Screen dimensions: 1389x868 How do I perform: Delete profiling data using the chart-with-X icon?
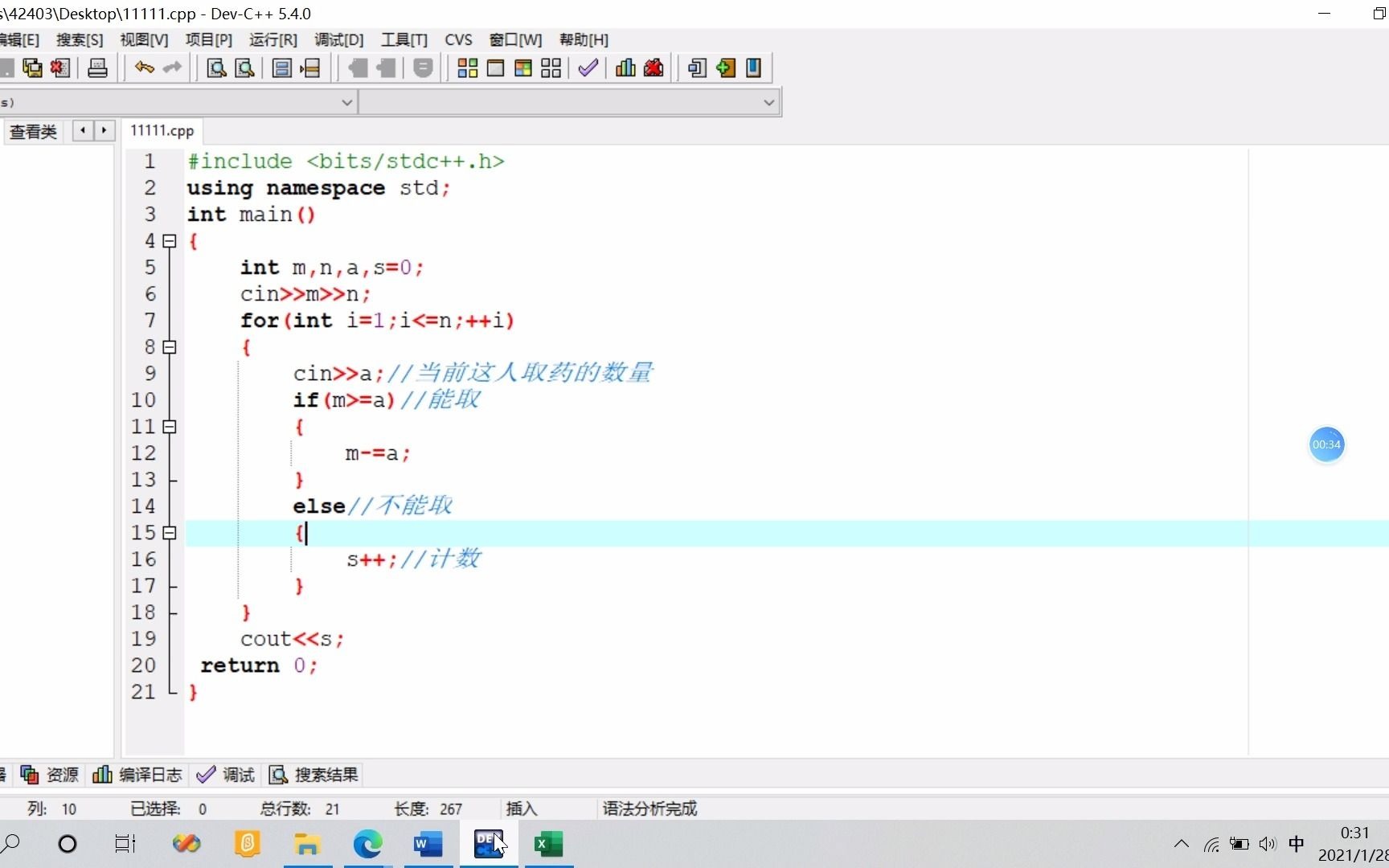pyautogui.click(x=654, y=68)
